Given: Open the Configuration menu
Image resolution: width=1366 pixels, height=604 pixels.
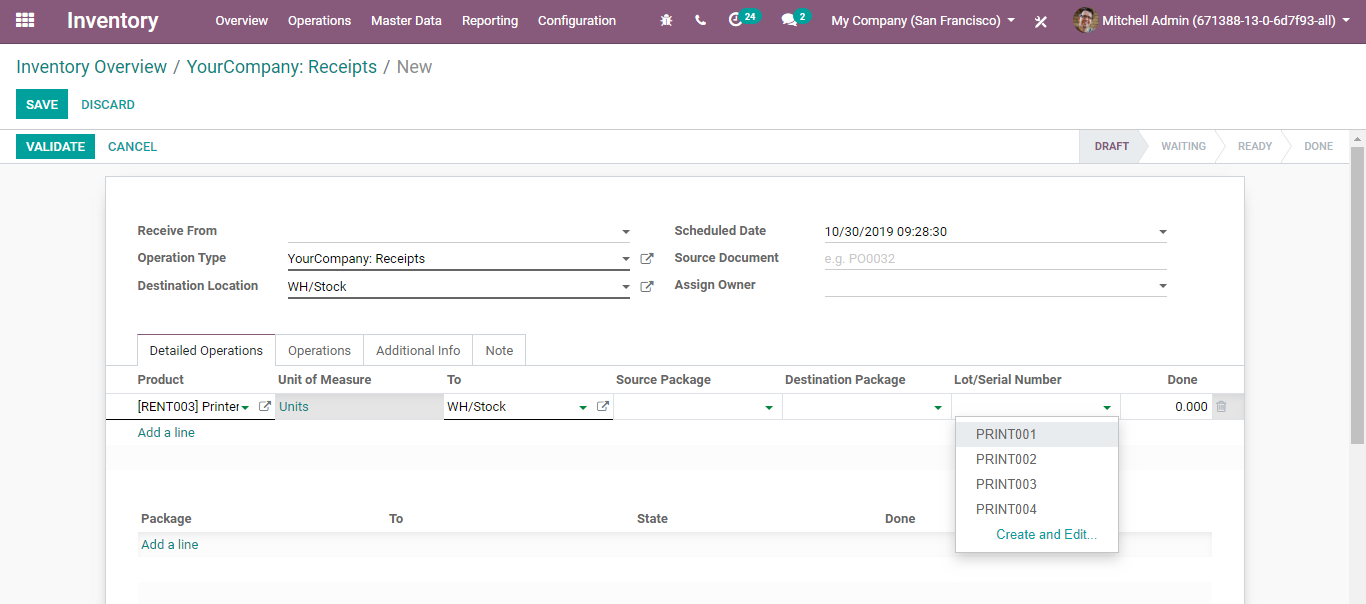Looking at the screenshot, I should 577,20.
